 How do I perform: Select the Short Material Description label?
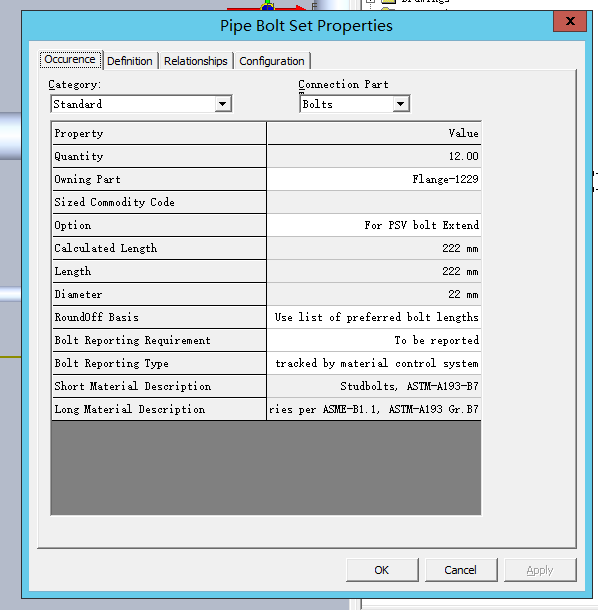click(x=159, y=386)
